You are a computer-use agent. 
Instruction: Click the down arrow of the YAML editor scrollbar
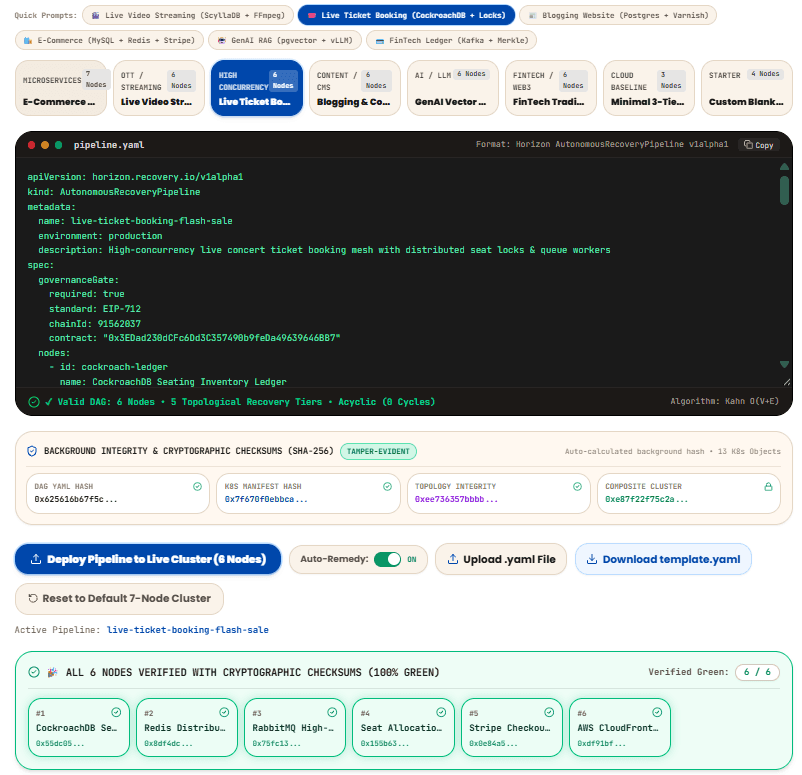784,364
